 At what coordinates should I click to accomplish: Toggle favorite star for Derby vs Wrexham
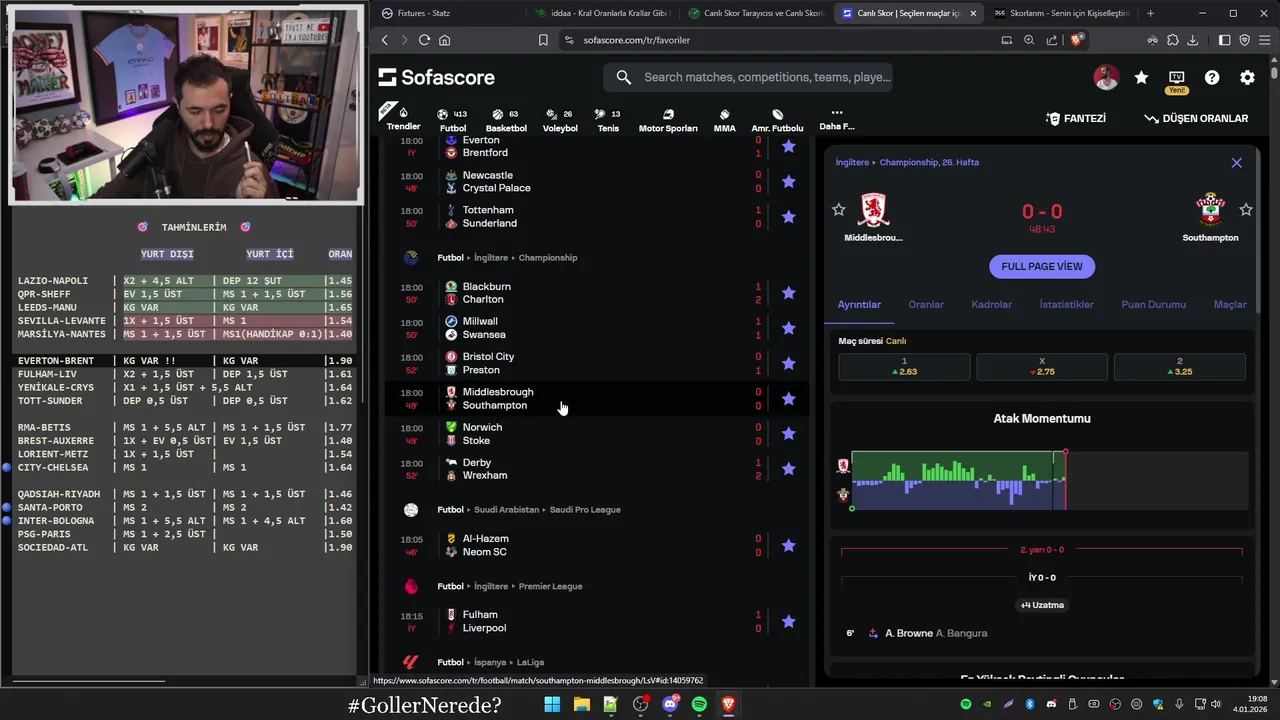(x=788, y=468)
